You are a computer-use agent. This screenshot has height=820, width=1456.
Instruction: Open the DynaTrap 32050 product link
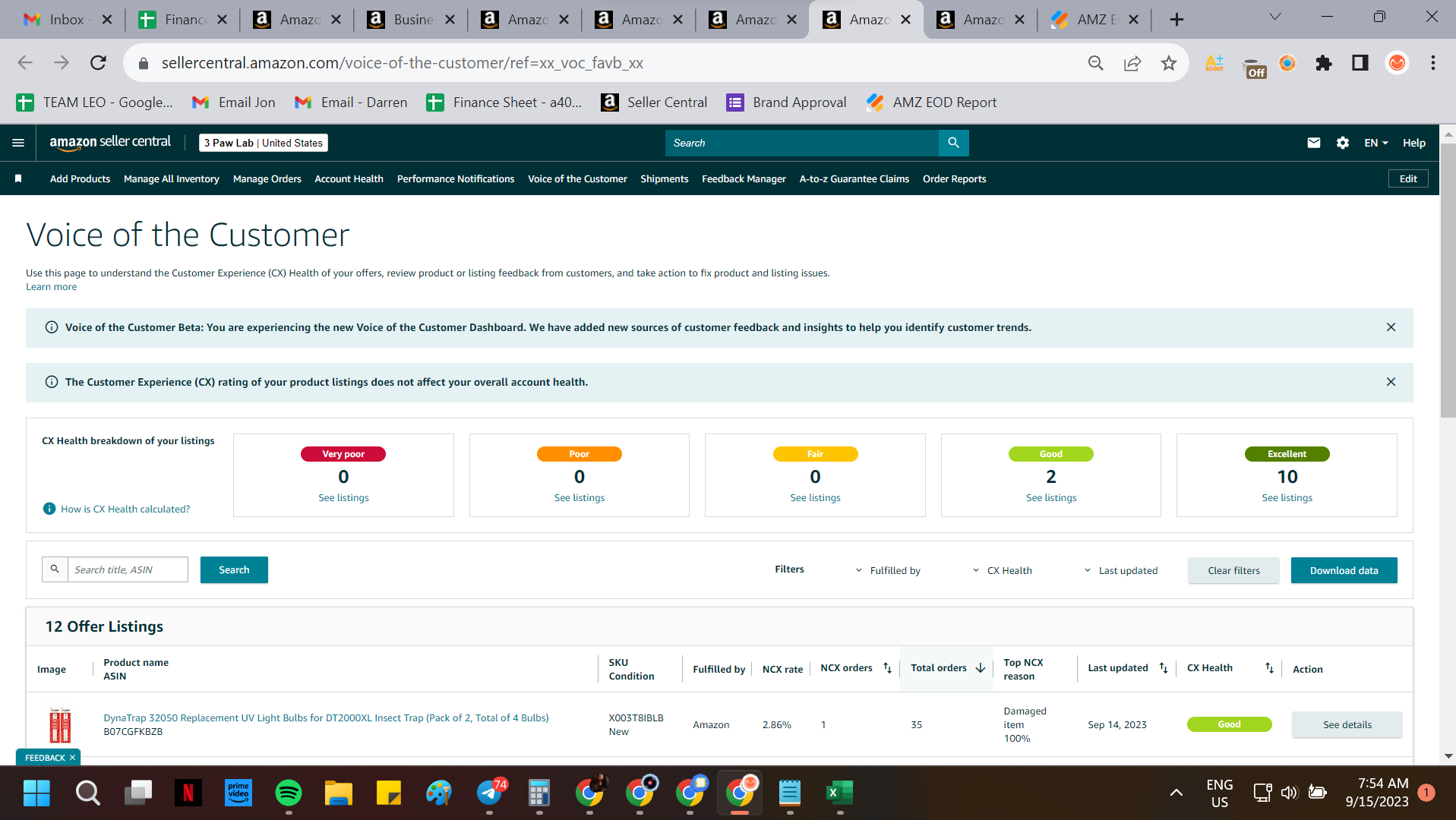tap(326, 717)
